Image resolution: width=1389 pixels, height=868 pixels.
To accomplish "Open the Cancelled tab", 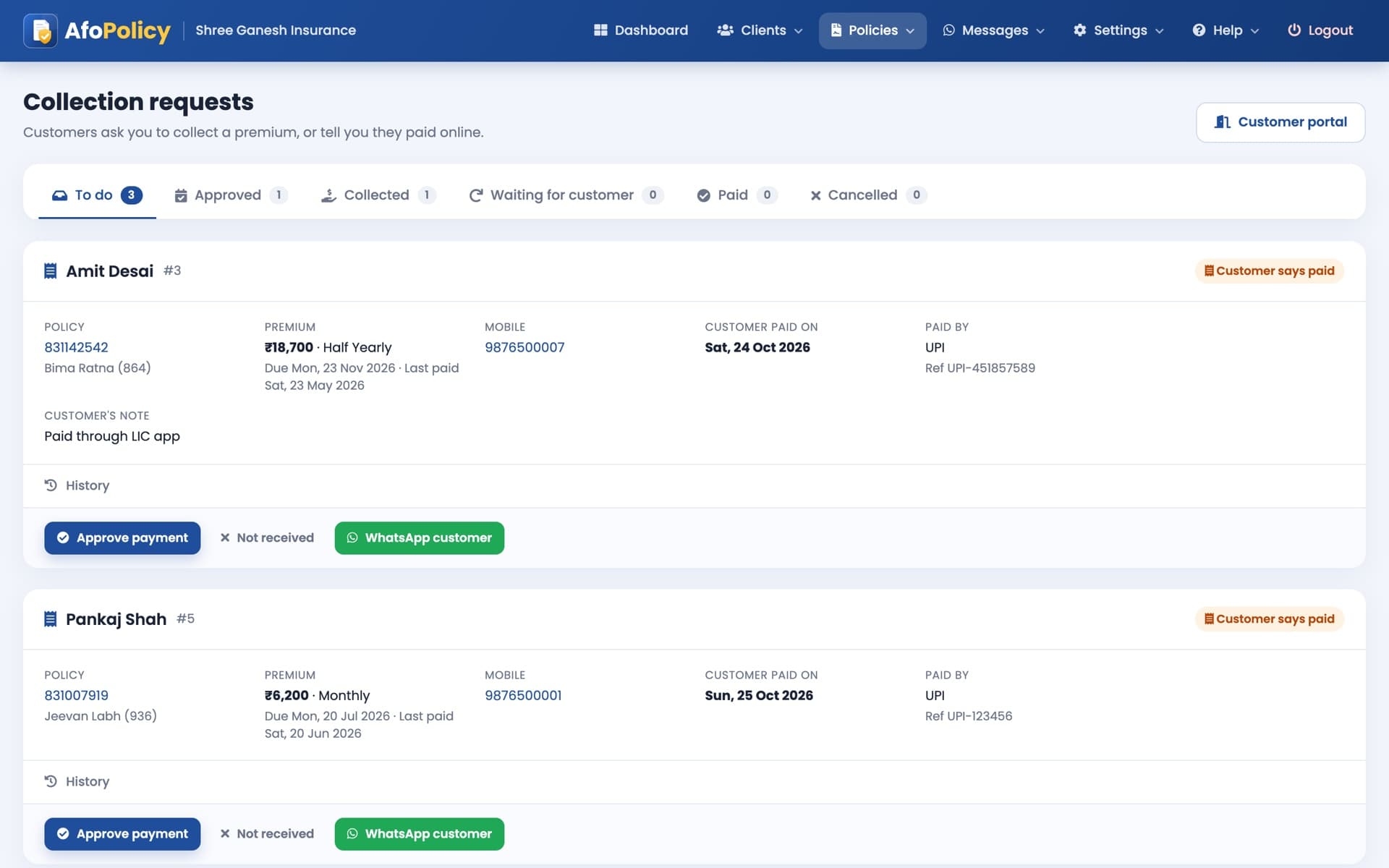I will point(868,195).
